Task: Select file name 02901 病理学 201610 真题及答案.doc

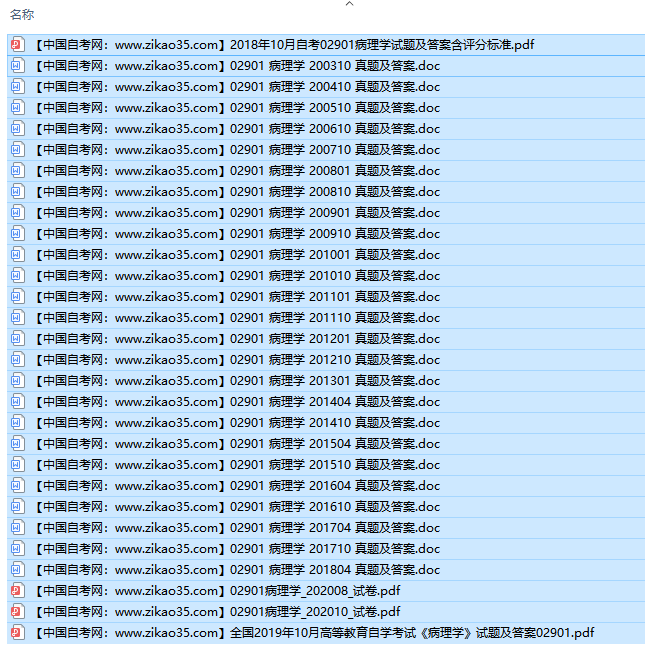Action: point(335,507)
